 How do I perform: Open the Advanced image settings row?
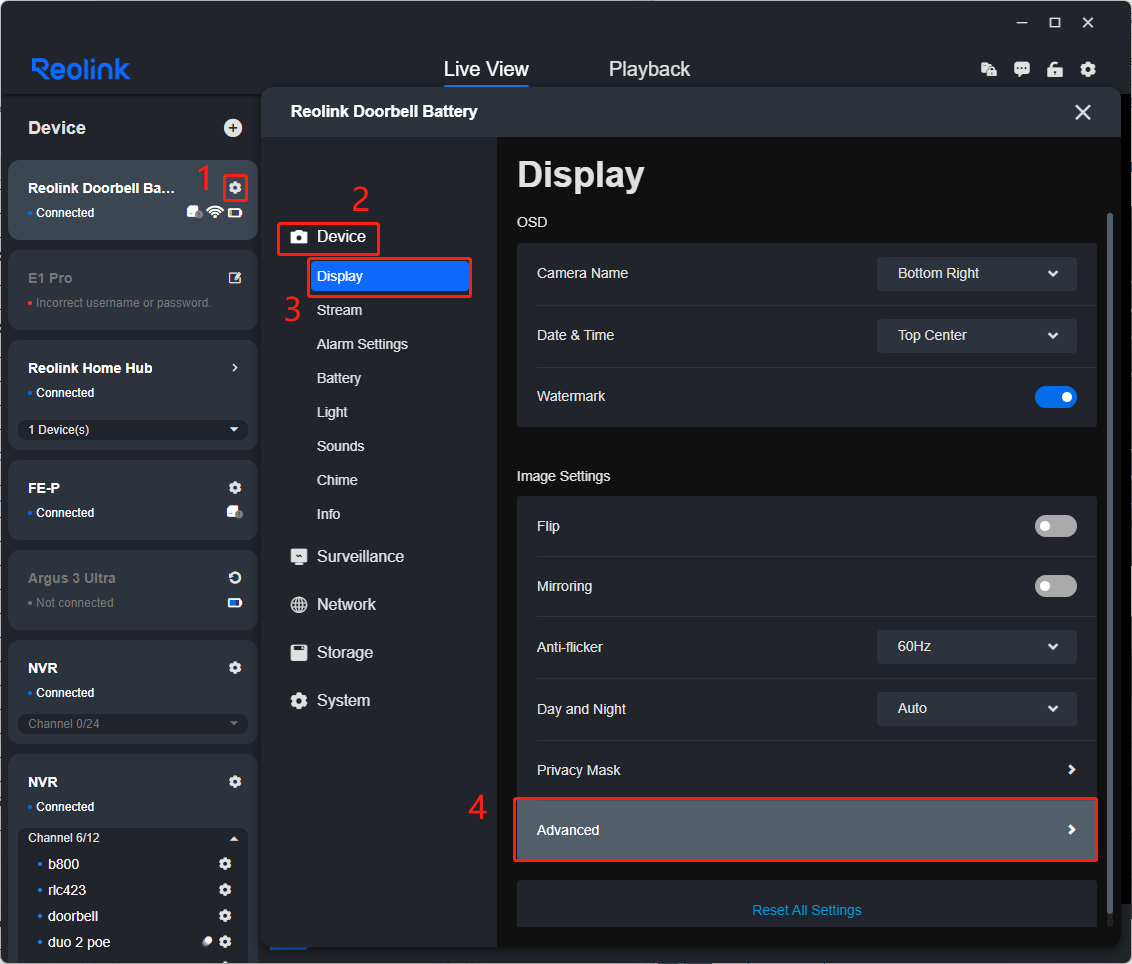click(x=806, y=830)
